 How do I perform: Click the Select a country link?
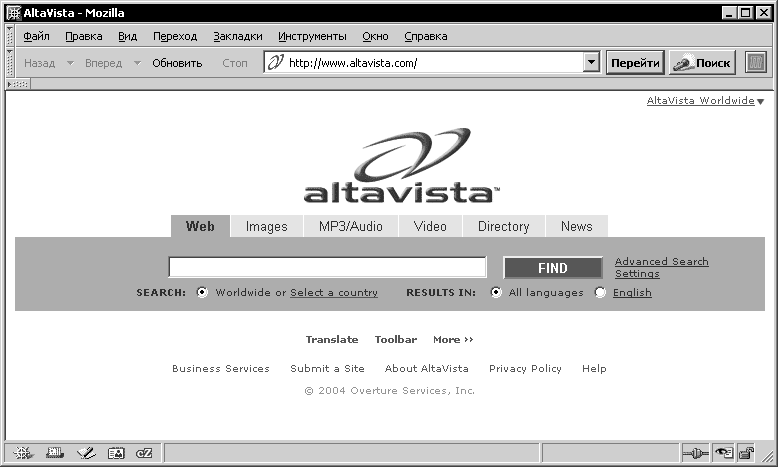(x=334, y=292)
